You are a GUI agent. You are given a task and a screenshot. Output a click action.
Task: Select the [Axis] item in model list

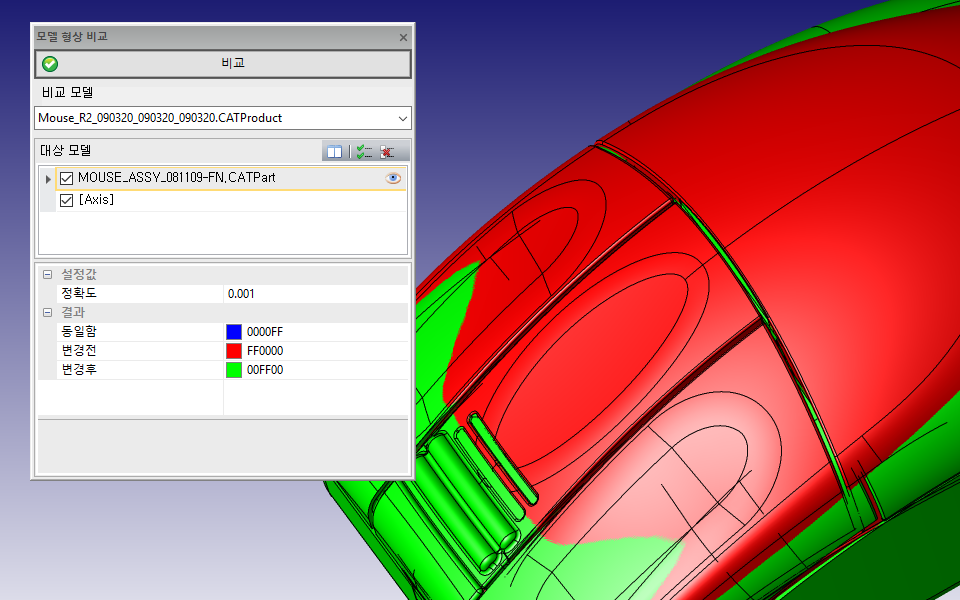96,200
